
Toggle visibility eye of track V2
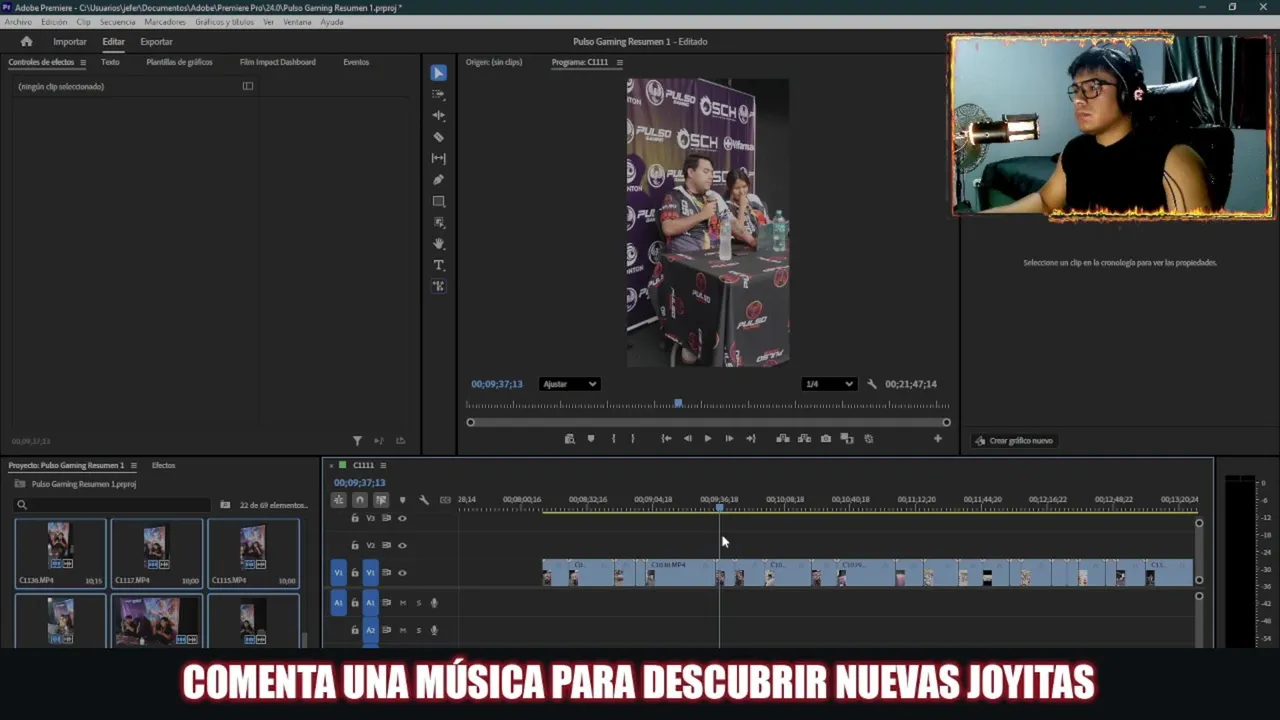coord(402,545)
